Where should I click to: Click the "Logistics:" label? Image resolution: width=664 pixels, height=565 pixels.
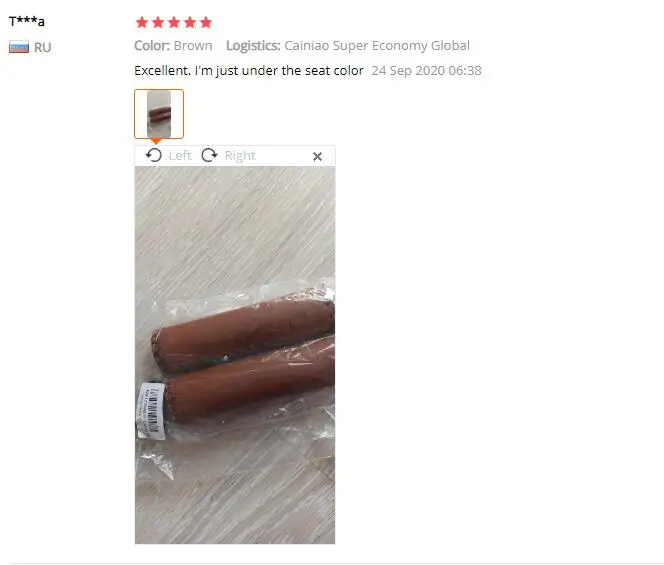coord(253,46)
